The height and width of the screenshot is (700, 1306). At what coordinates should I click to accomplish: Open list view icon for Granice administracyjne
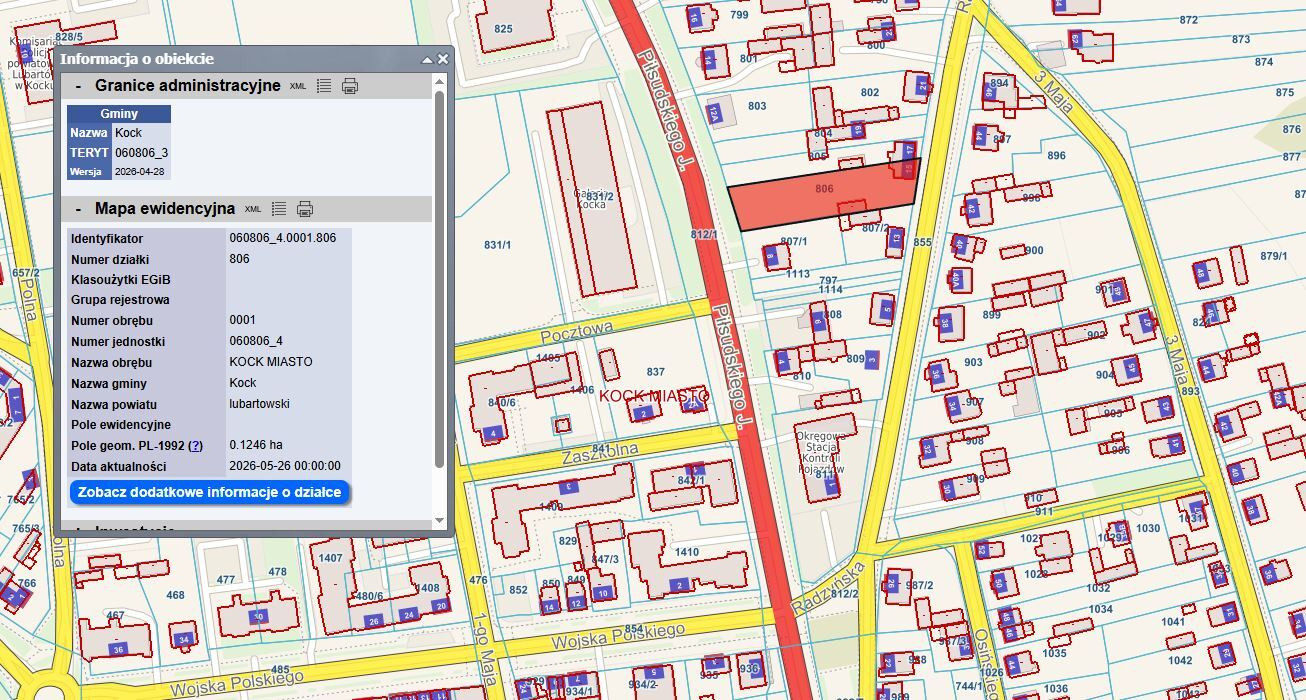coord(324,86)
